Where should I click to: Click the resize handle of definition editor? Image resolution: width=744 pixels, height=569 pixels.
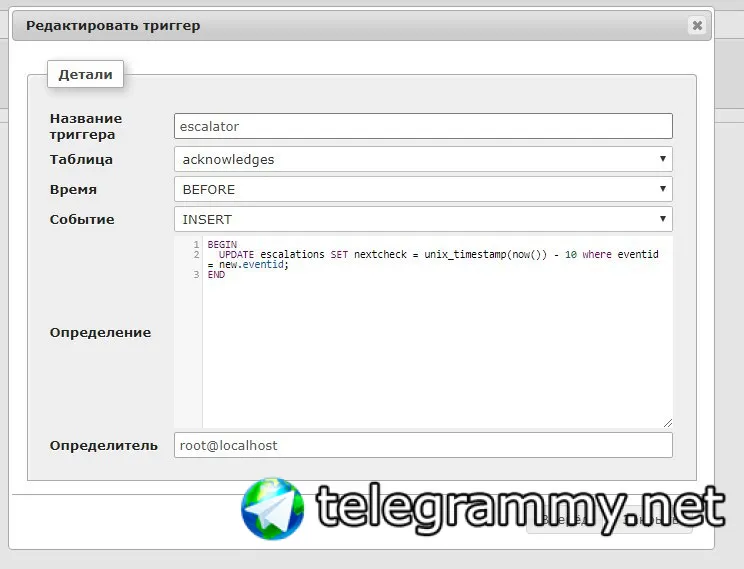click(x=668, y=423)
